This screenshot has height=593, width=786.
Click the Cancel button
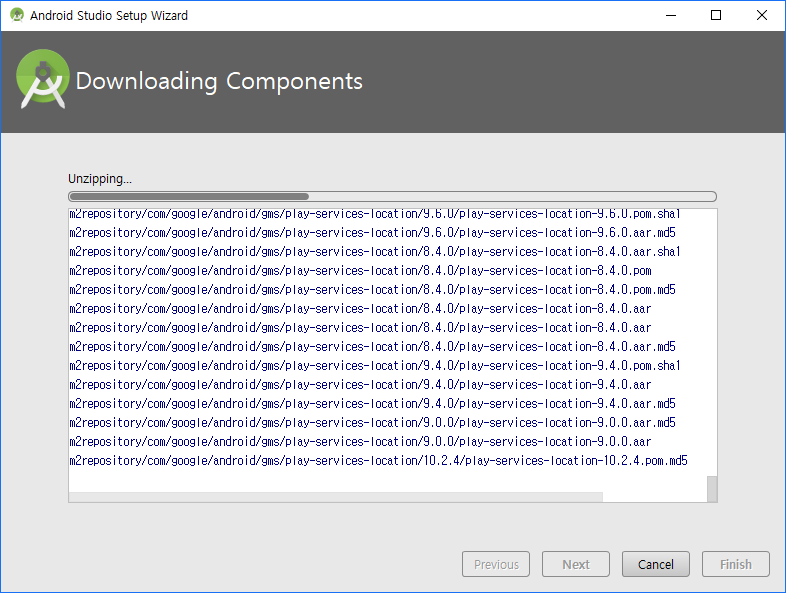(x=656, y=564)
